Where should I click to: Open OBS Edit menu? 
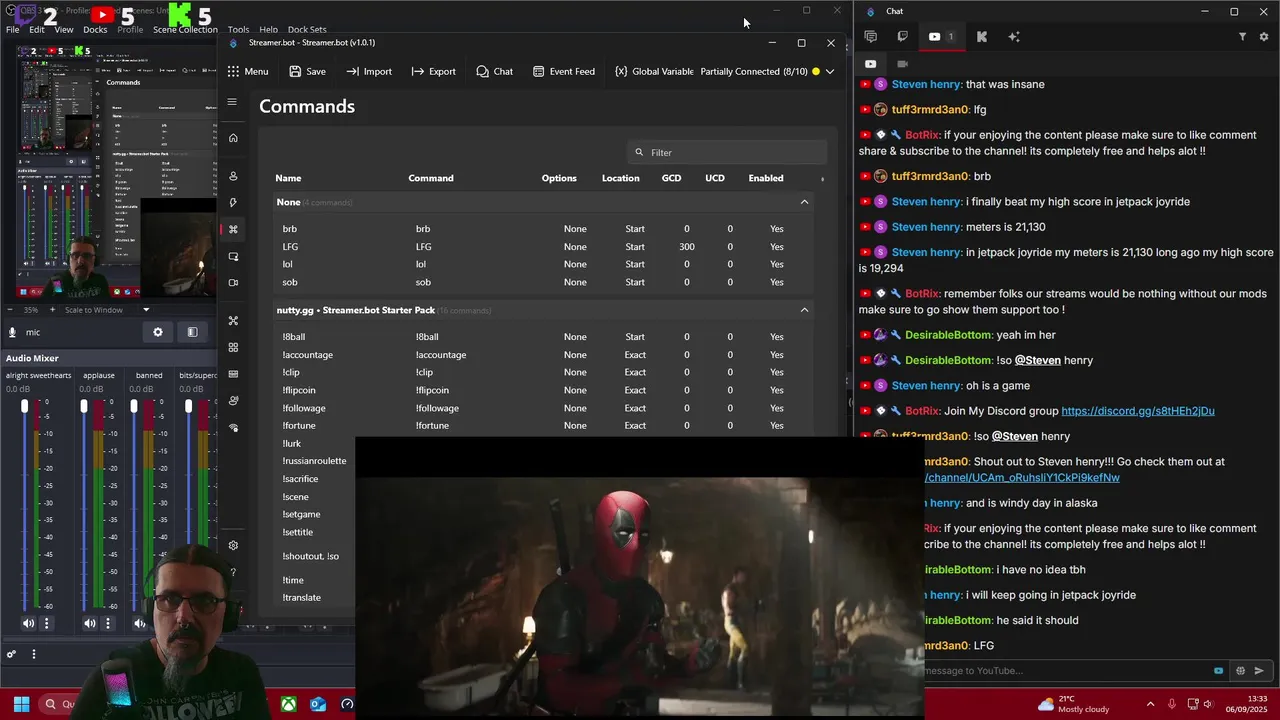[x=36, y=30]
